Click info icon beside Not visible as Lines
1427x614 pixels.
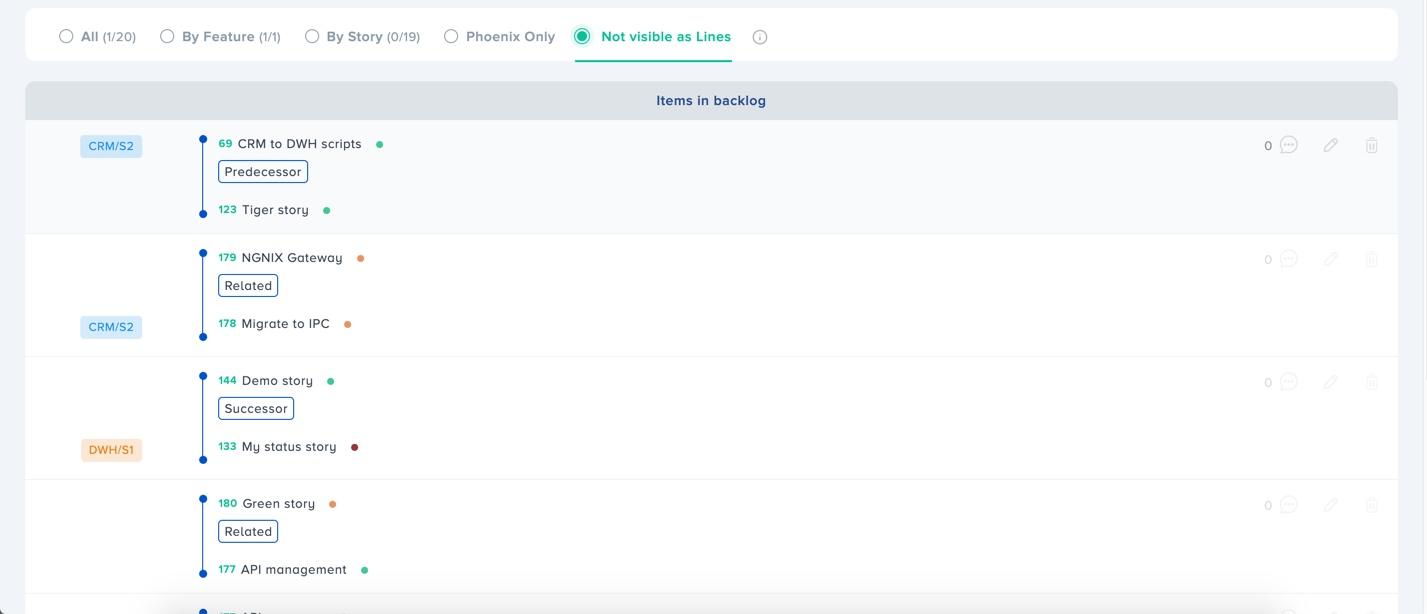click(x=760, y=37)
